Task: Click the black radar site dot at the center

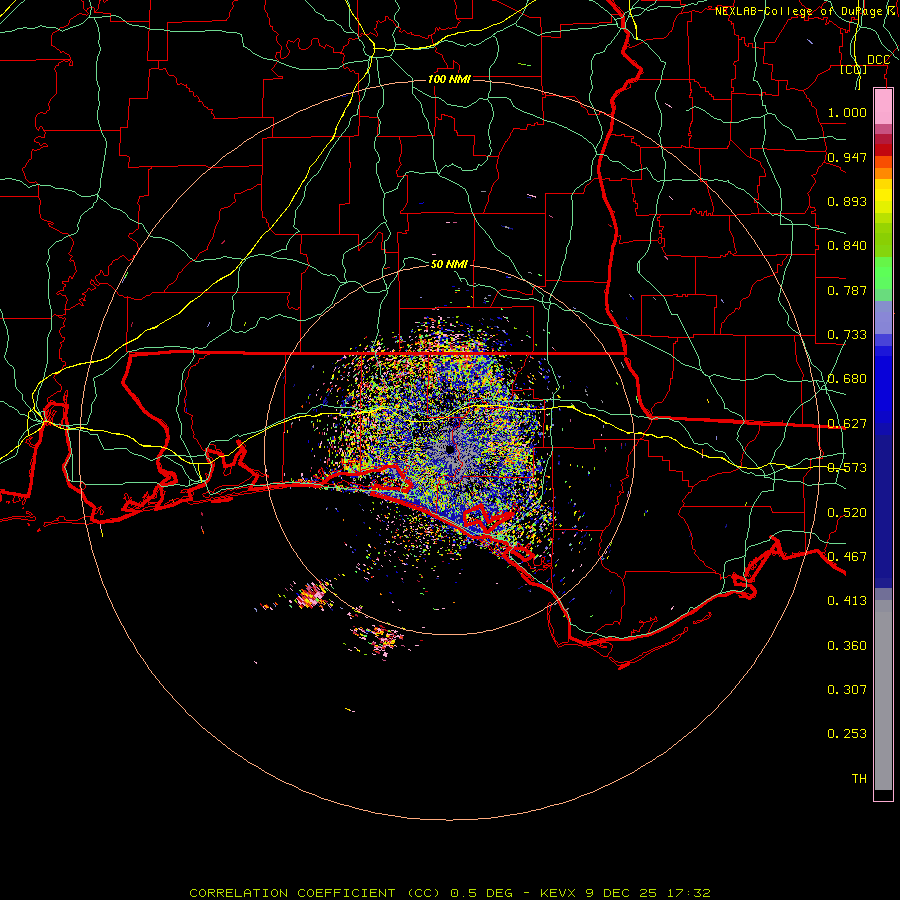Action: 450,449
